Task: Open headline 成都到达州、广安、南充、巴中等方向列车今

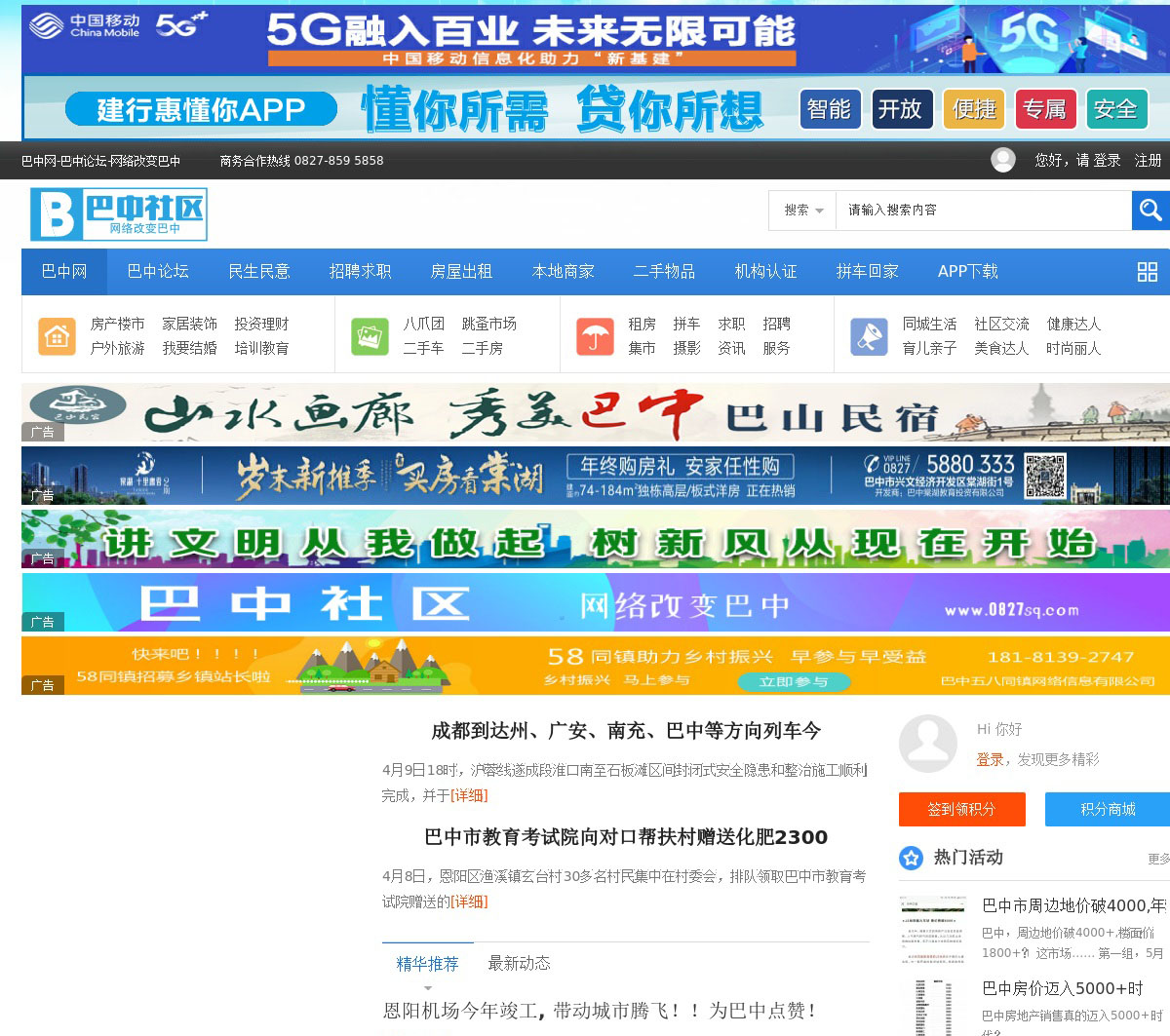Action: (626, 731)
